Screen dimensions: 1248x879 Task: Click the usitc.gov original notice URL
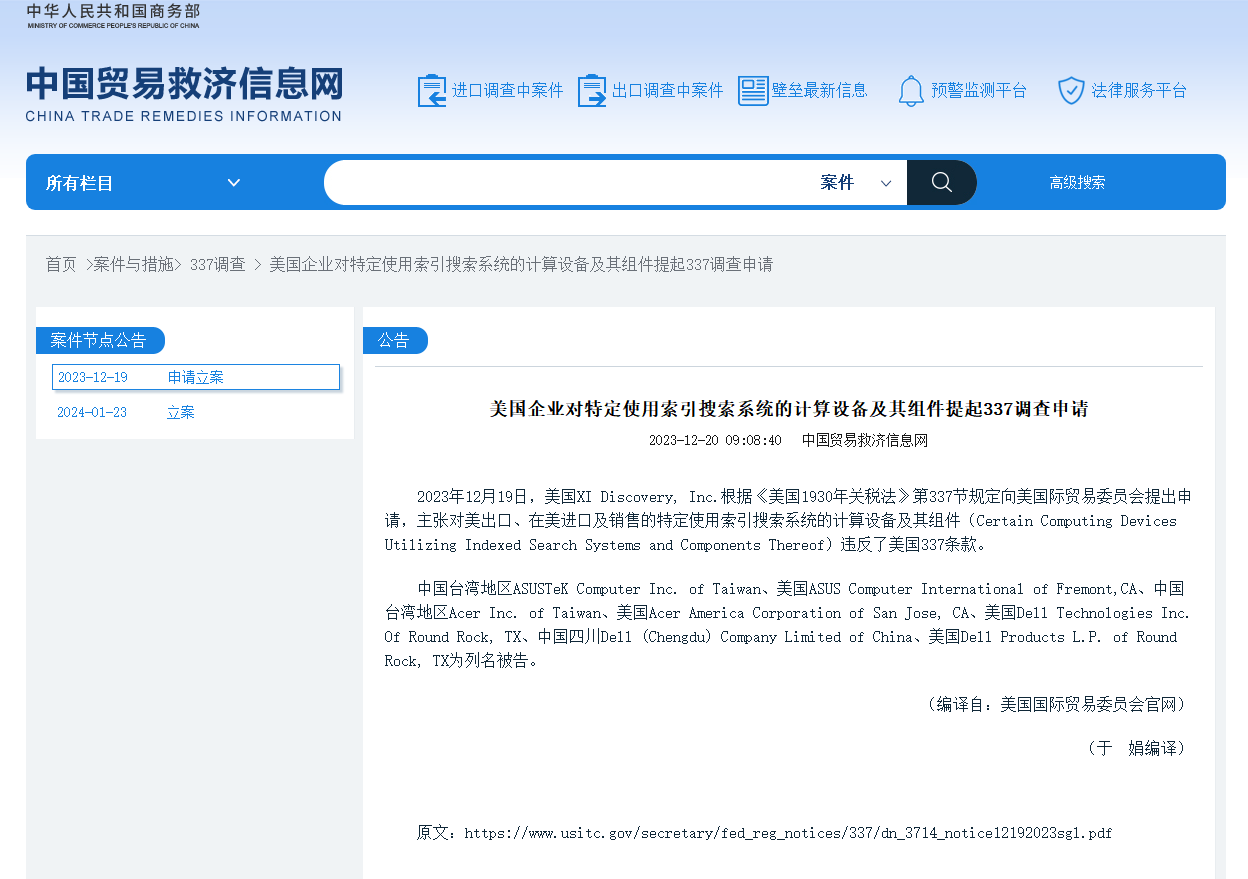click(x=788, y=832)
